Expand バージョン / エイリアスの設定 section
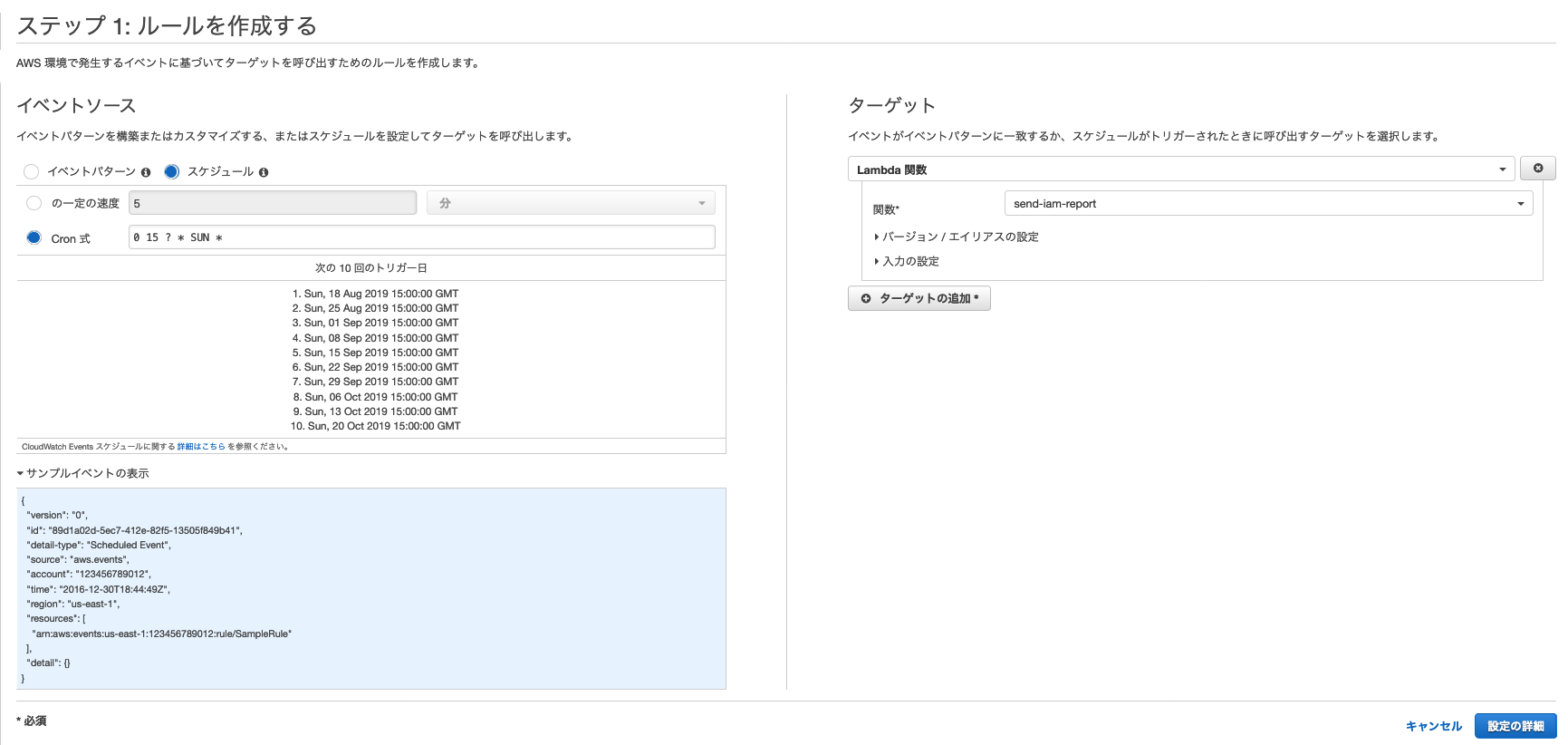Viewport: 1568px width, 745px height. [957, 237]
